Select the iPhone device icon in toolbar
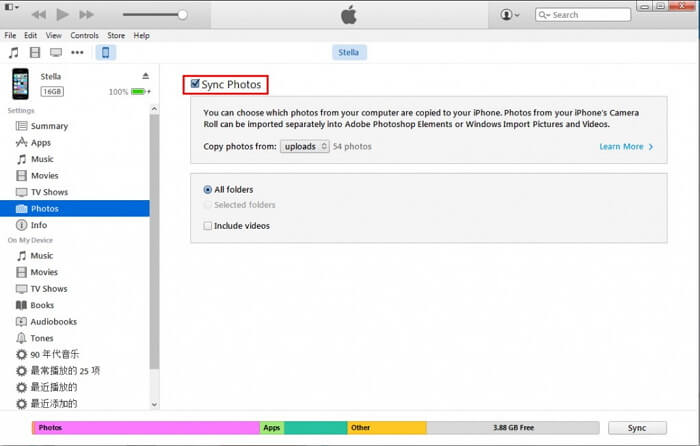The image size is (700, 446). [x=106, y=53]
